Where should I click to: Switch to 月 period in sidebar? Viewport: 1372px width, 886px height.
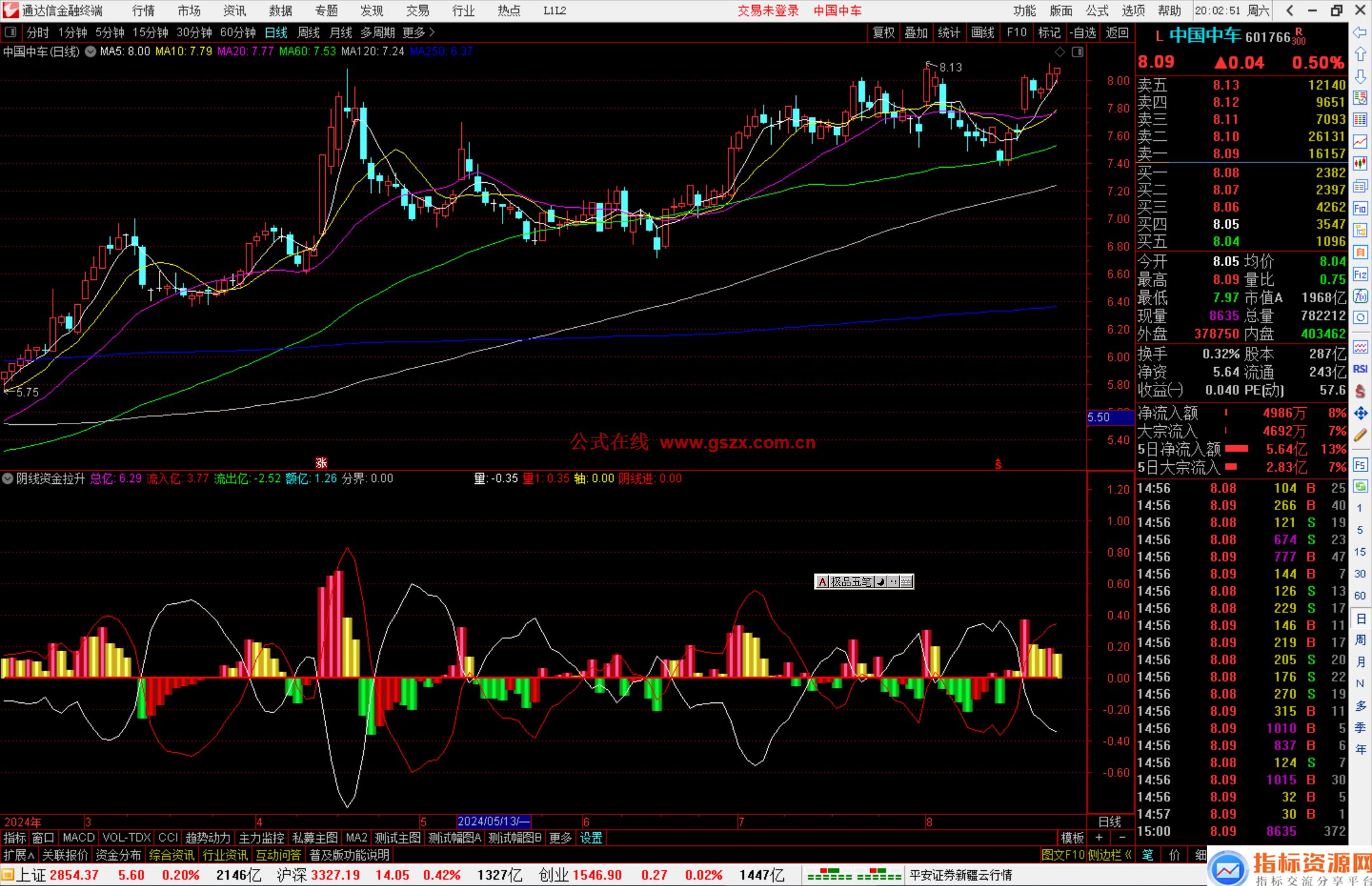point(1360,662)
